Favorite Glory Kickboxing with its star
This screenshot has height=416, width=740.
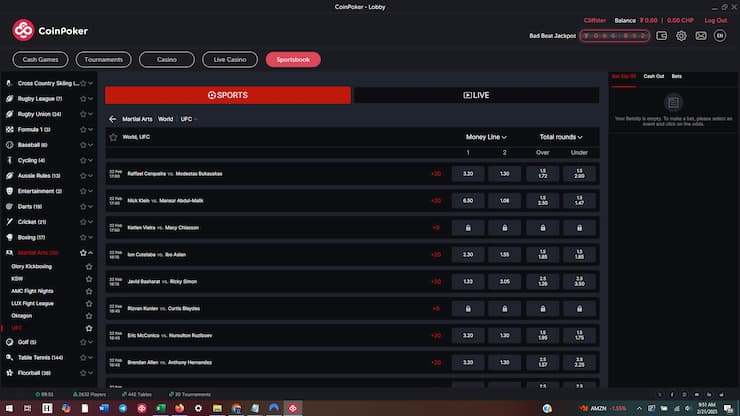(x=89, y=266)
